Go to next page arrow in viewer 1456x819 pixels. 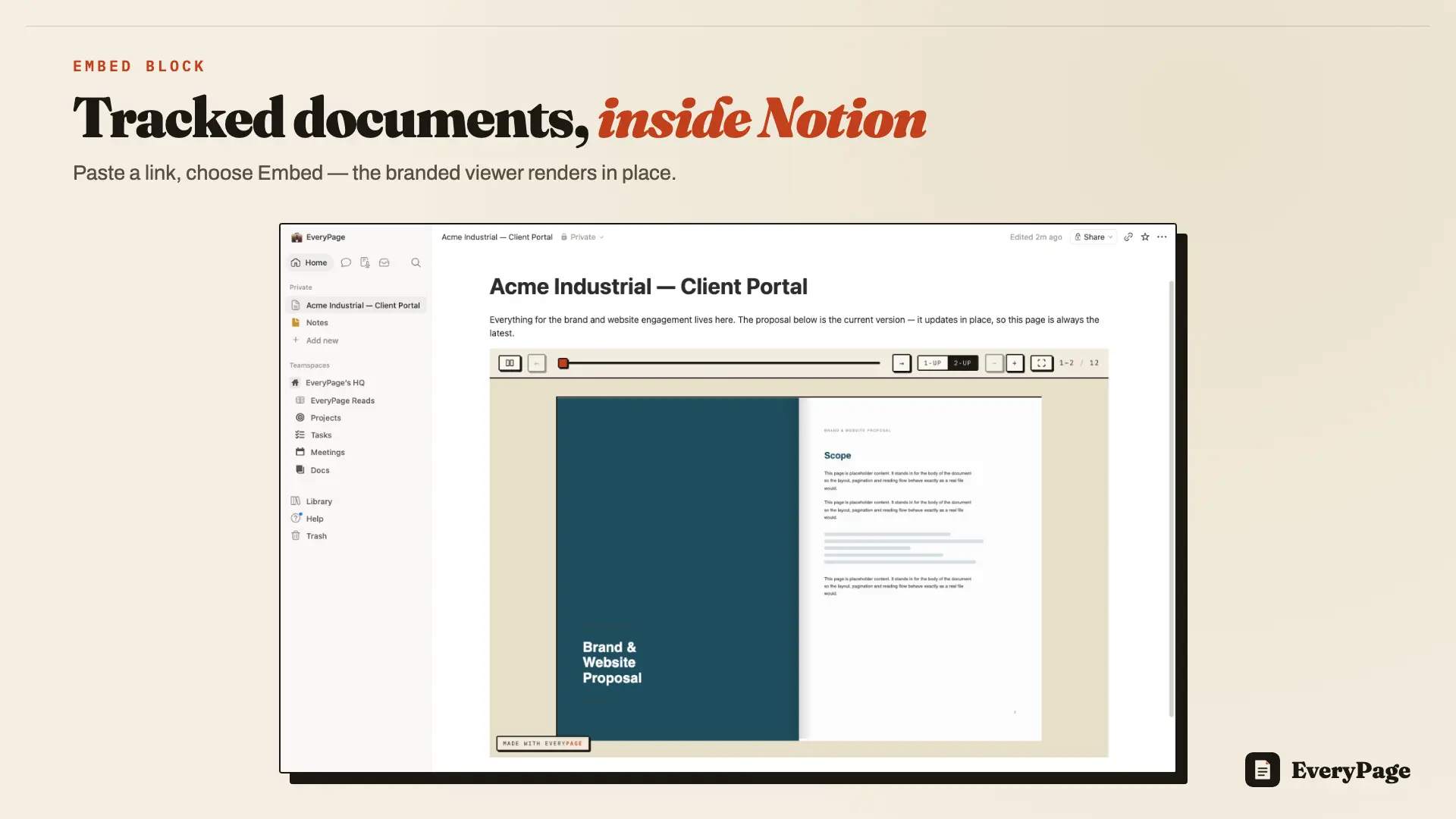pos(901,363)
